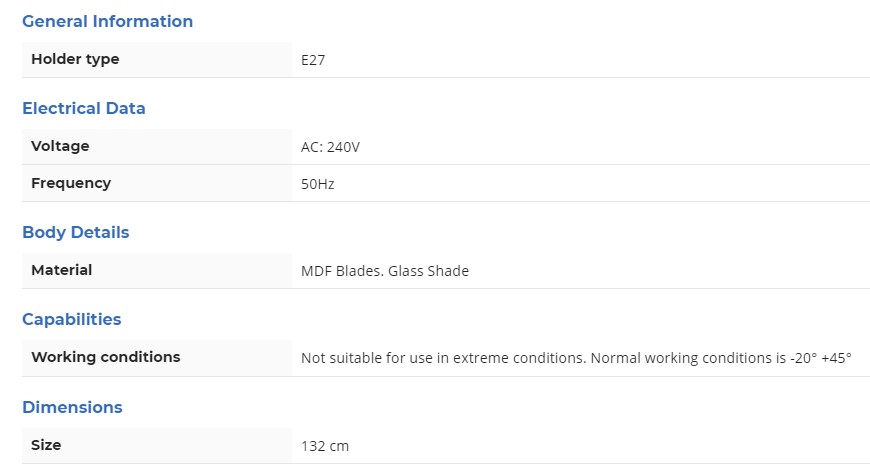Click the 50Hz frequency value
The width and height of the screenshot is (870, 469).
click(318, 184)
